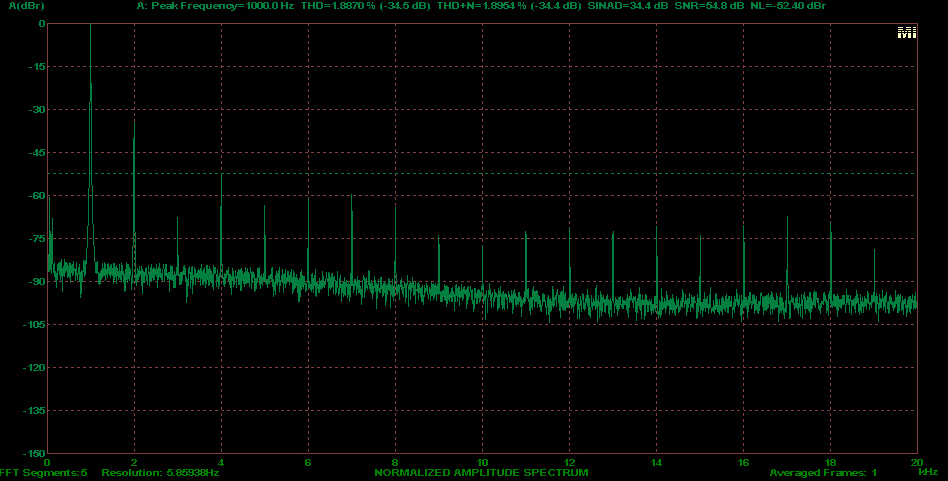The image size is (948, 481).
Task: Click the -75 y-axis tick label
Action: [37, 239]
